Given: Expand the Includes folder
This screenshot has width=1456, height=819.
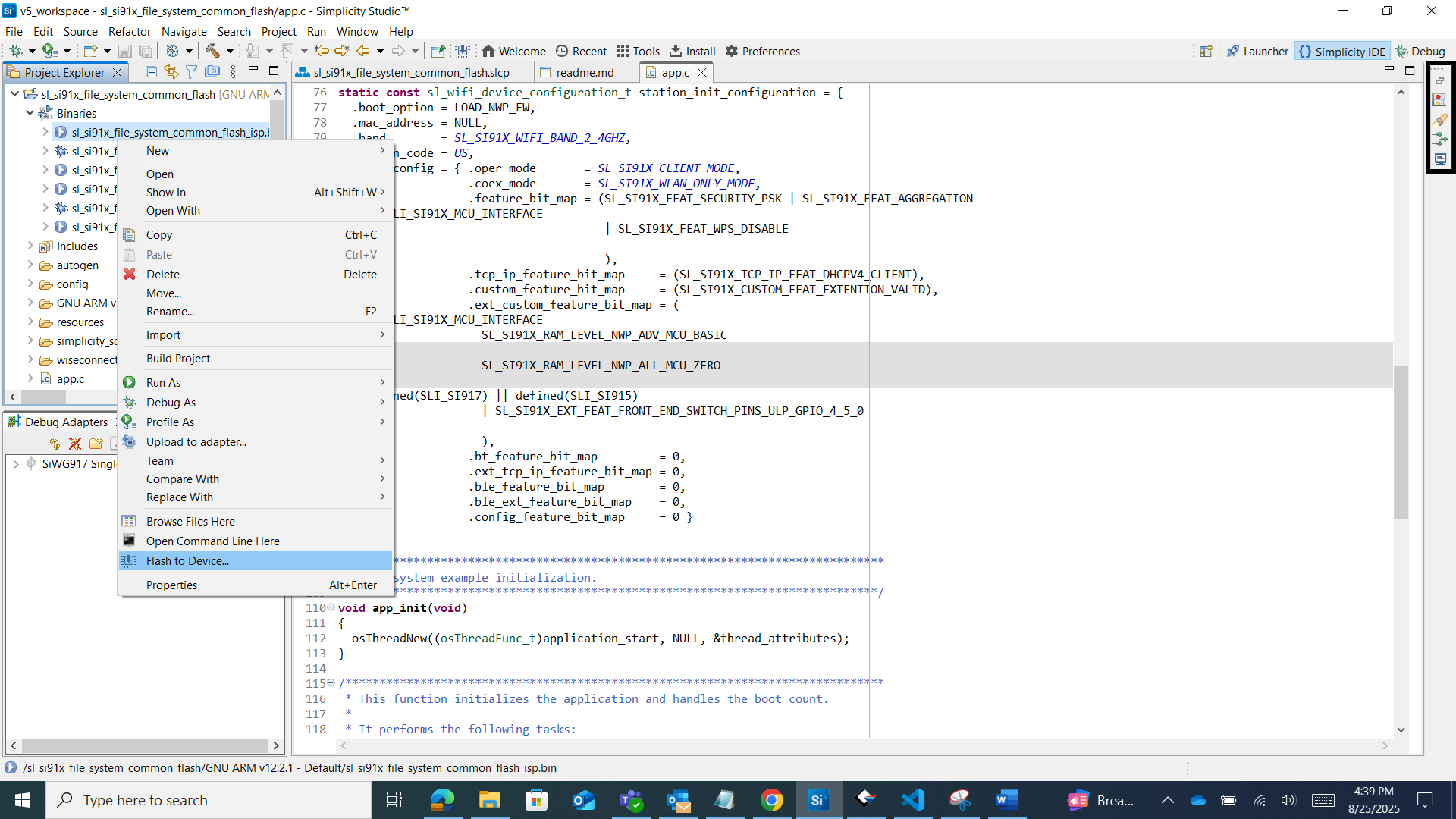Looking at the screenshot, I should pyautogui.click(x=30, y=246).
